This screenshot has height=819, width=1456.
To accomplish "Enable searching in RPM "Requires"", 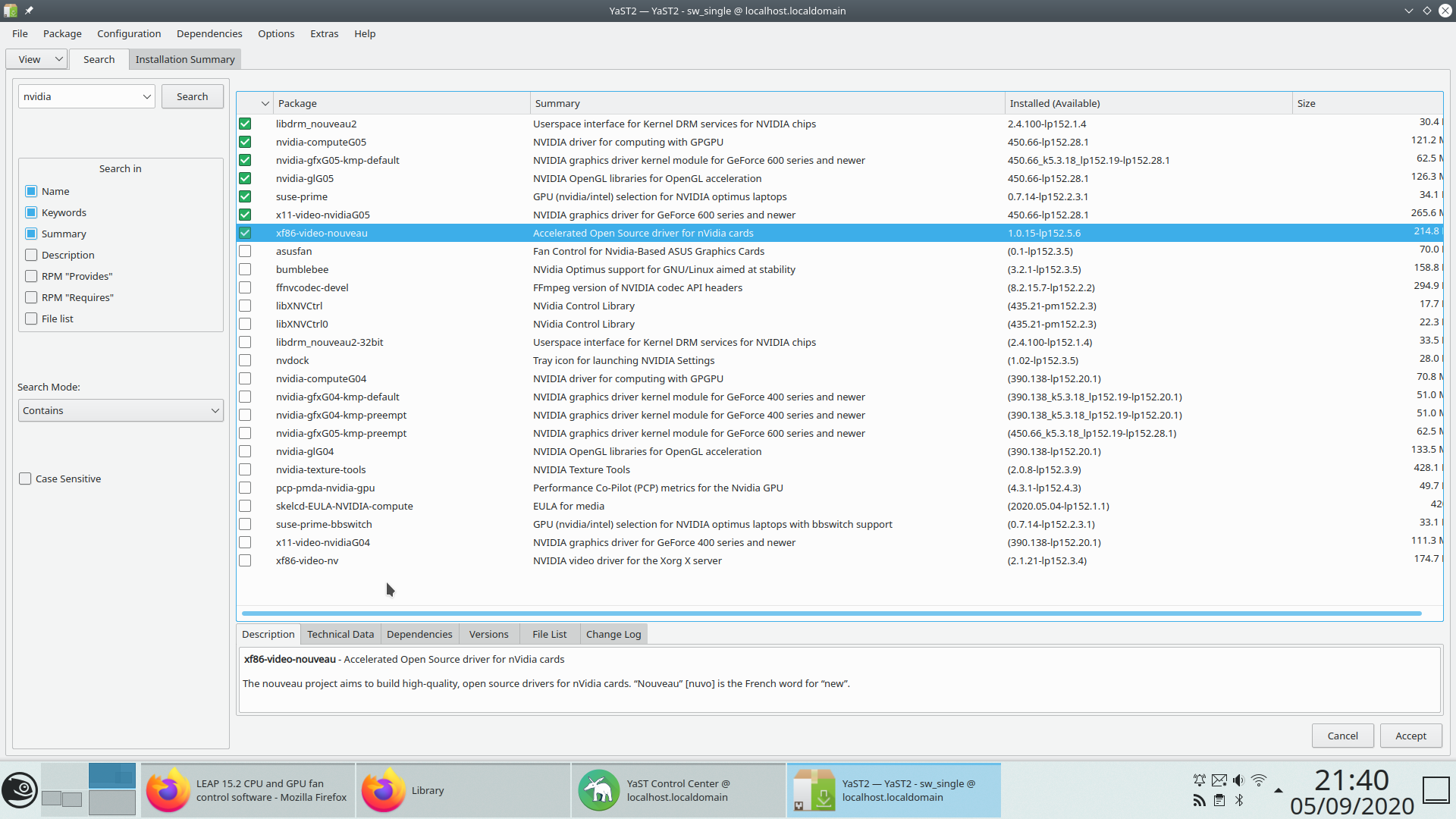I will (31, 297).
